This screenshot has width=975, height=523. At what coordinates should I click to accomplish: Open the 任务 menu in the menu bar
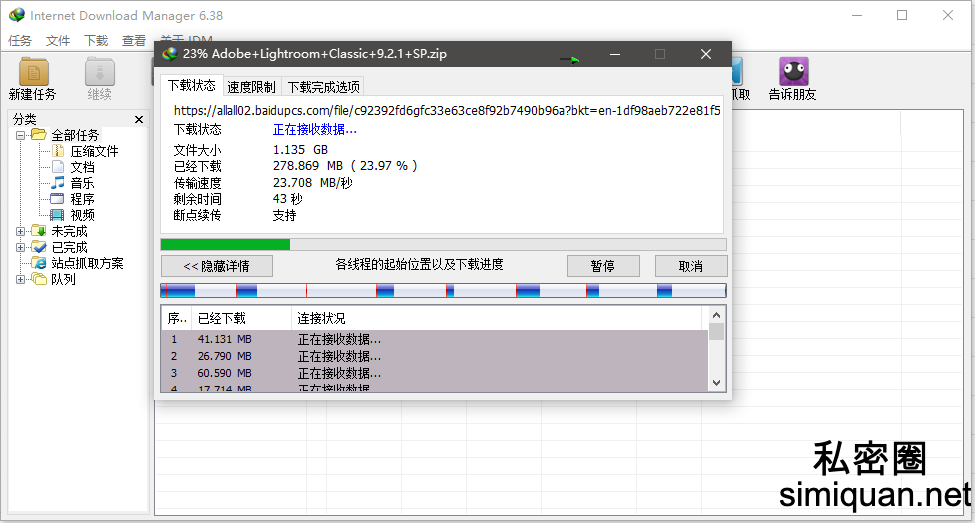click(x=20, y=41)
